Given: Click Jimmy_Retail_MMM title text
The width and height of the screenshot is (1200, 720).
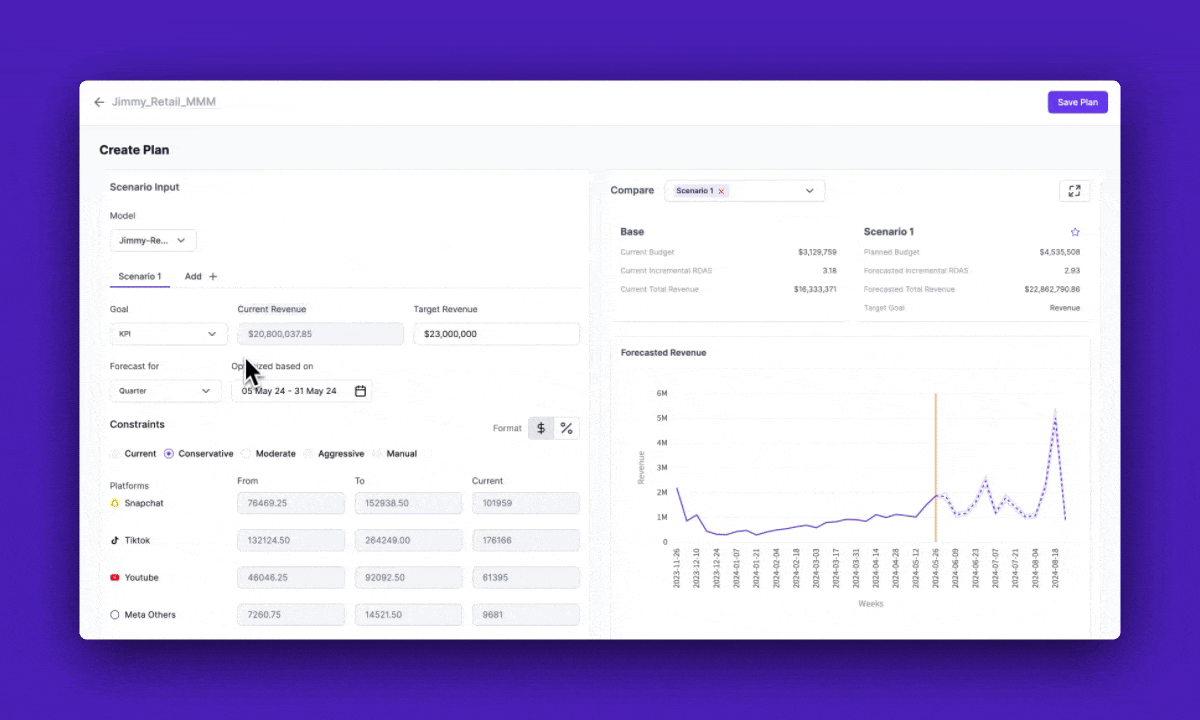Looking at the screenshot, I should point(164,102).
